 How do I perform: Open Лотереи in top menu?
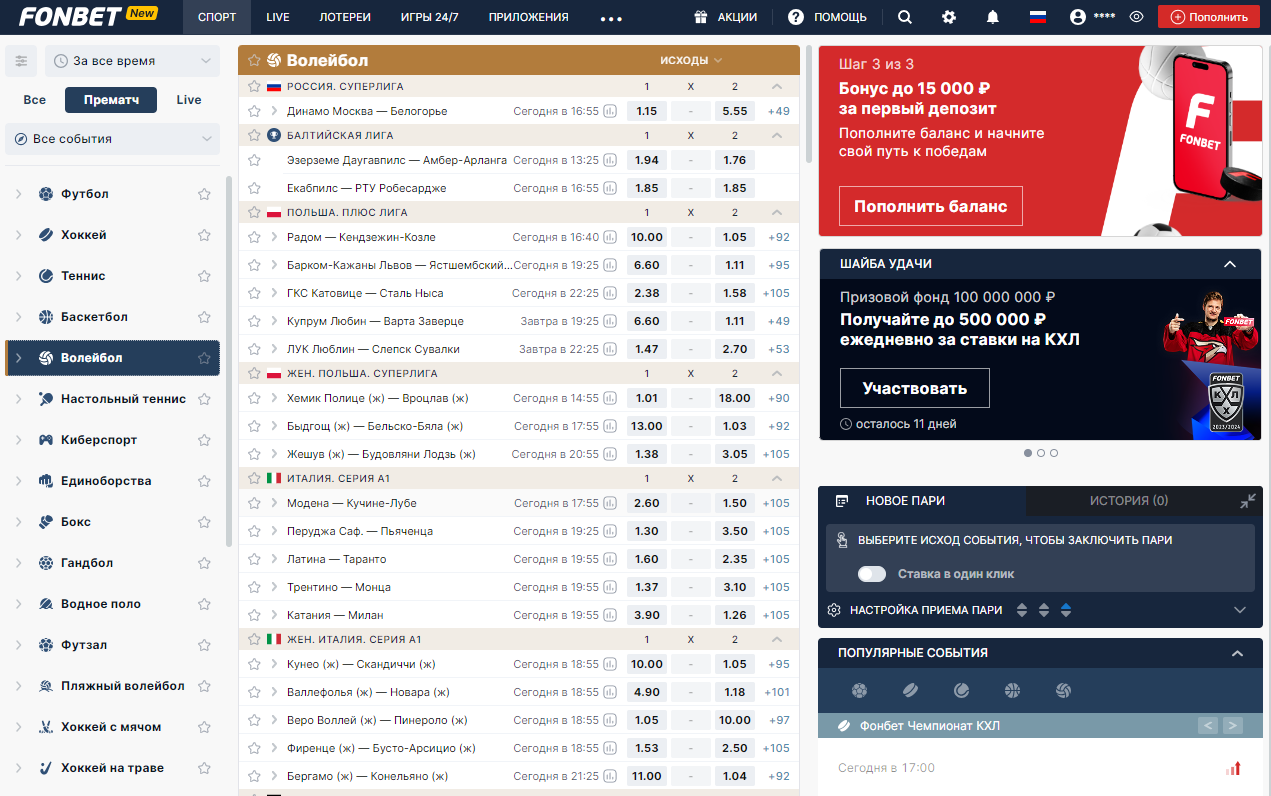(x=345, y=17)
